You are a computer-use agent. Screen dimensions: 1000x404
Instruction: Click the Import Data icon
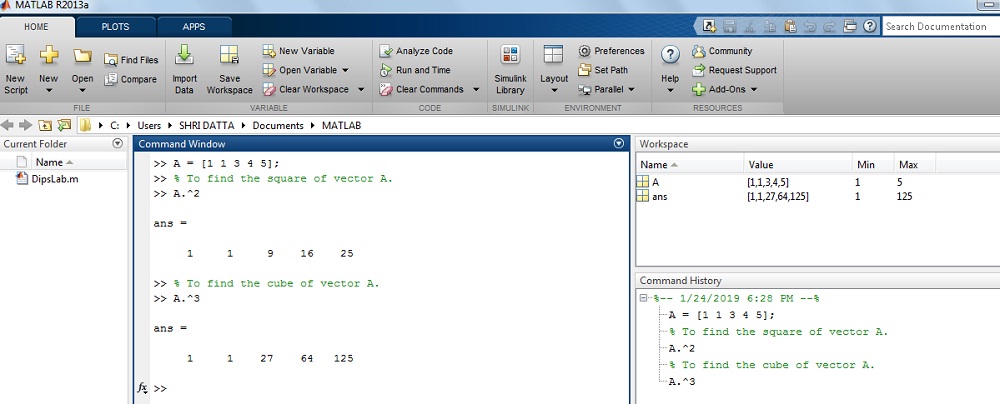coord(184,56)
